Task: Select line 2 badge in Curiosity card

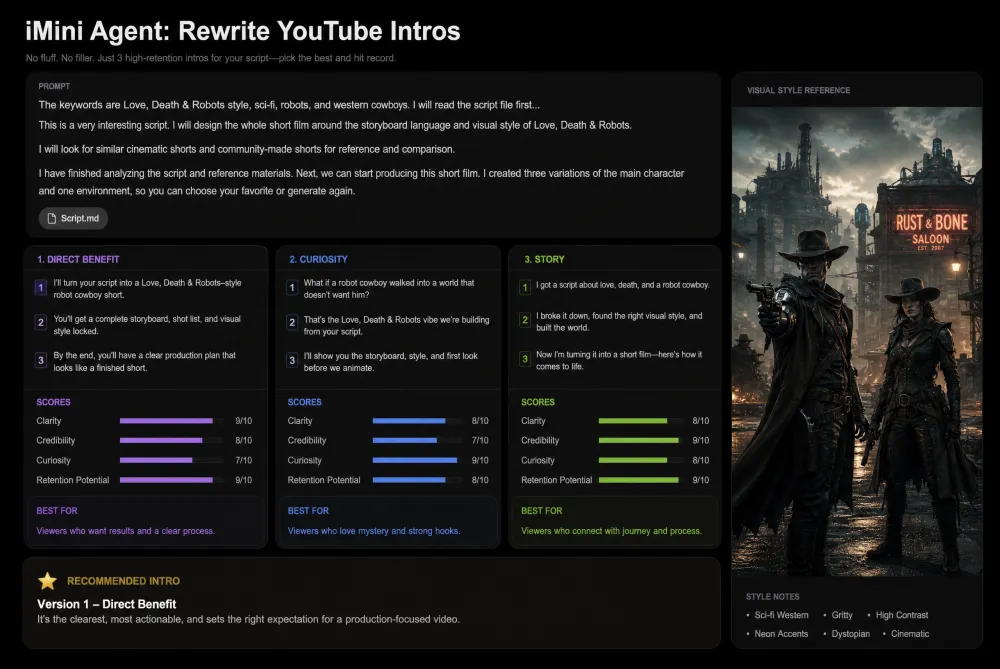Action: [292, 323]
